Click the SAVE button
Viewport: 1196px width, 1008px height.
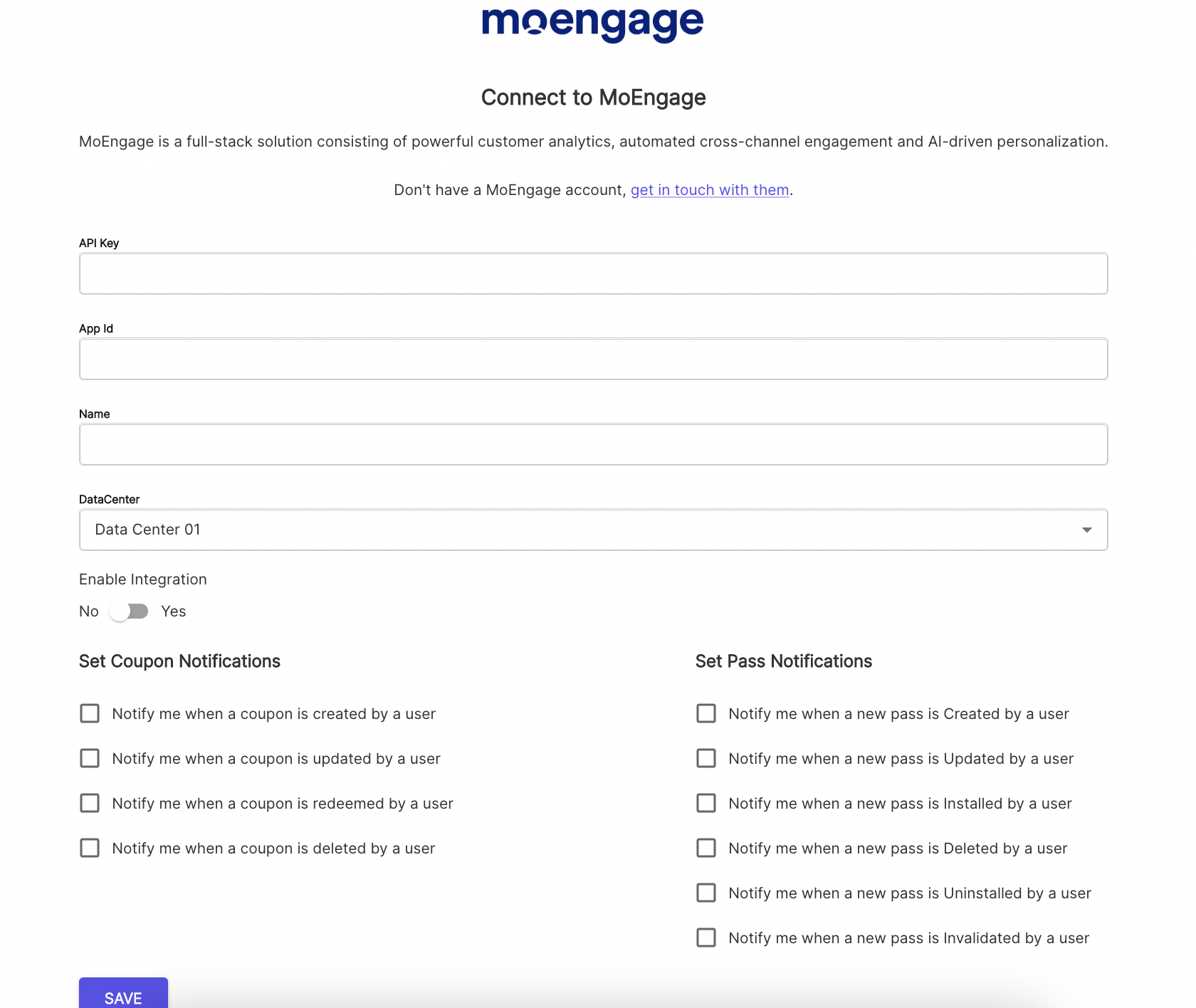click(123, 994)
